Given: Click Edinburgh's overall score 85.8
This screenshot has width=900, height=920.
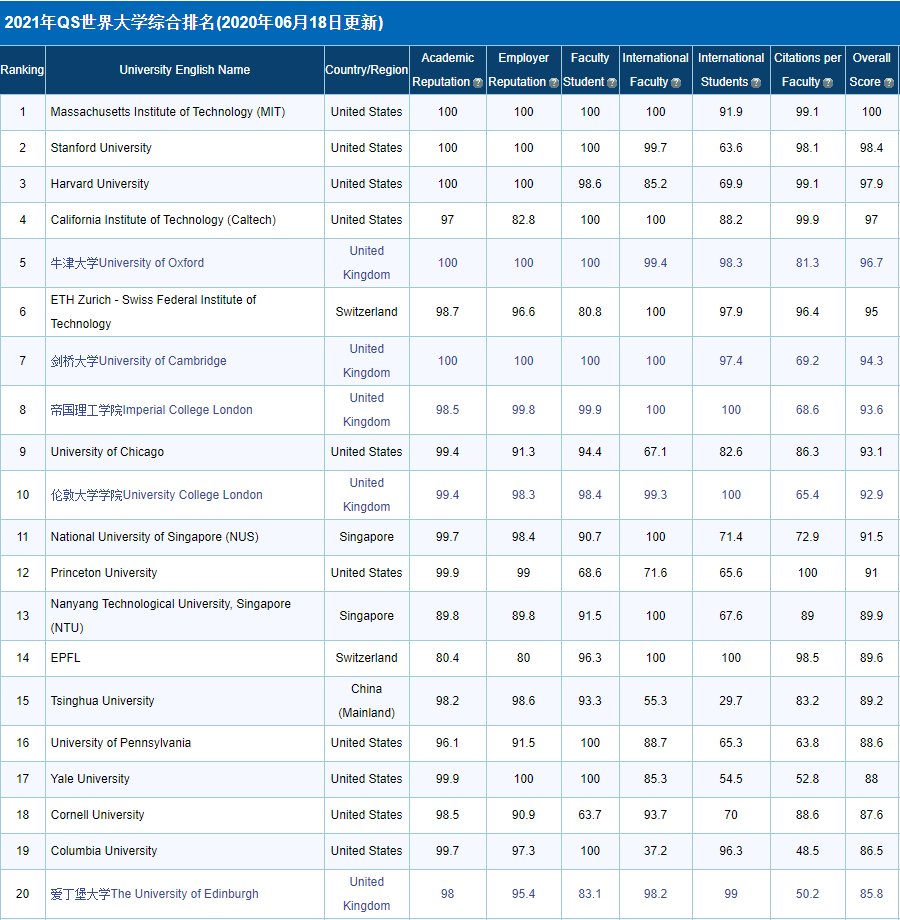Looking at the screenshot, I should 871,894.
